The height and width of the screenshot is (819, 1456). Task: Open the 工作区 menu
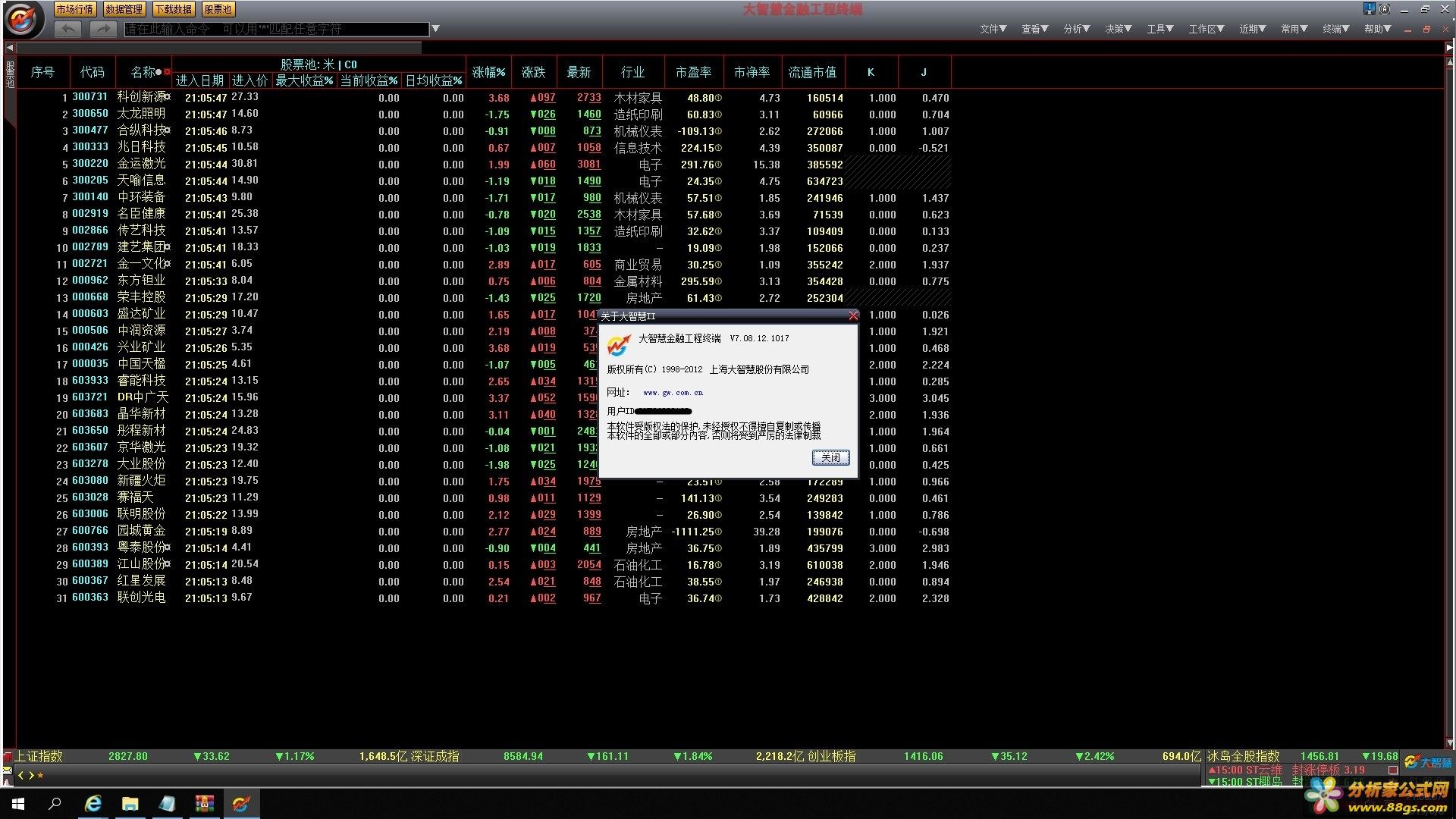tap(1206, 29)
